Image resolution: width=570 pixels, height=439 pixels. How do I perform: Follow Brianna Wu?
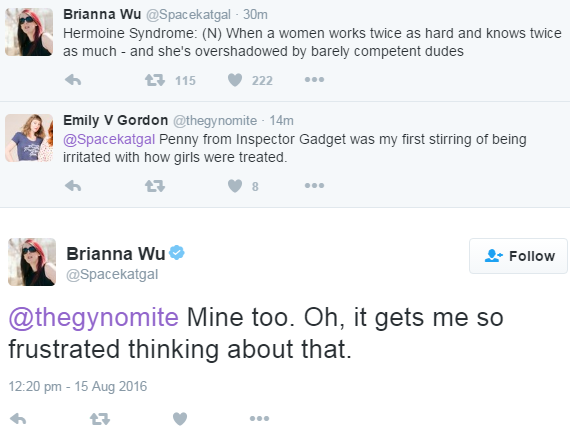tap(518, 256)
